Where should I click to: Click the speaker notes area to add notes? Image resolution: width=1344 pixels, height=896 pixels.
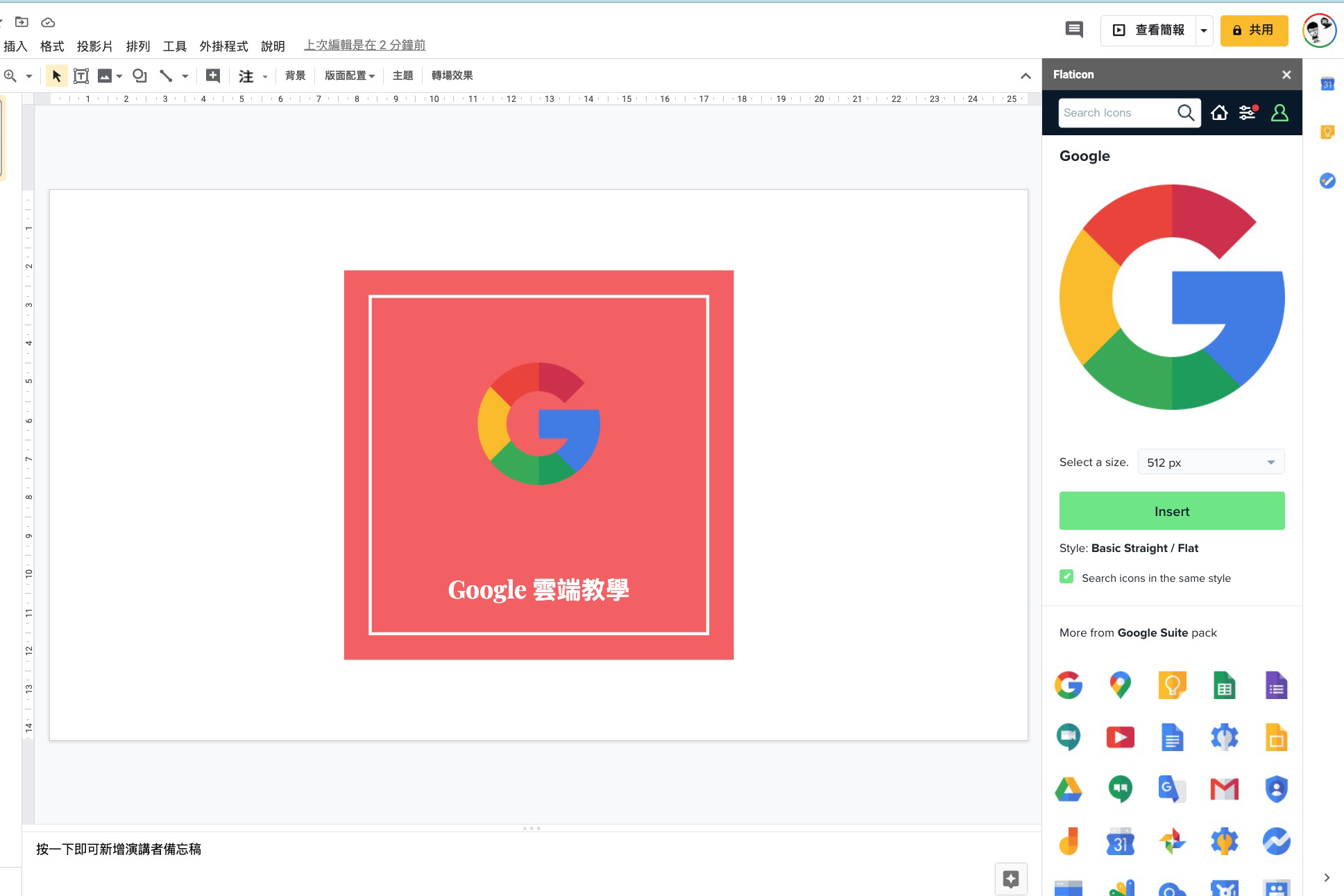118,849
